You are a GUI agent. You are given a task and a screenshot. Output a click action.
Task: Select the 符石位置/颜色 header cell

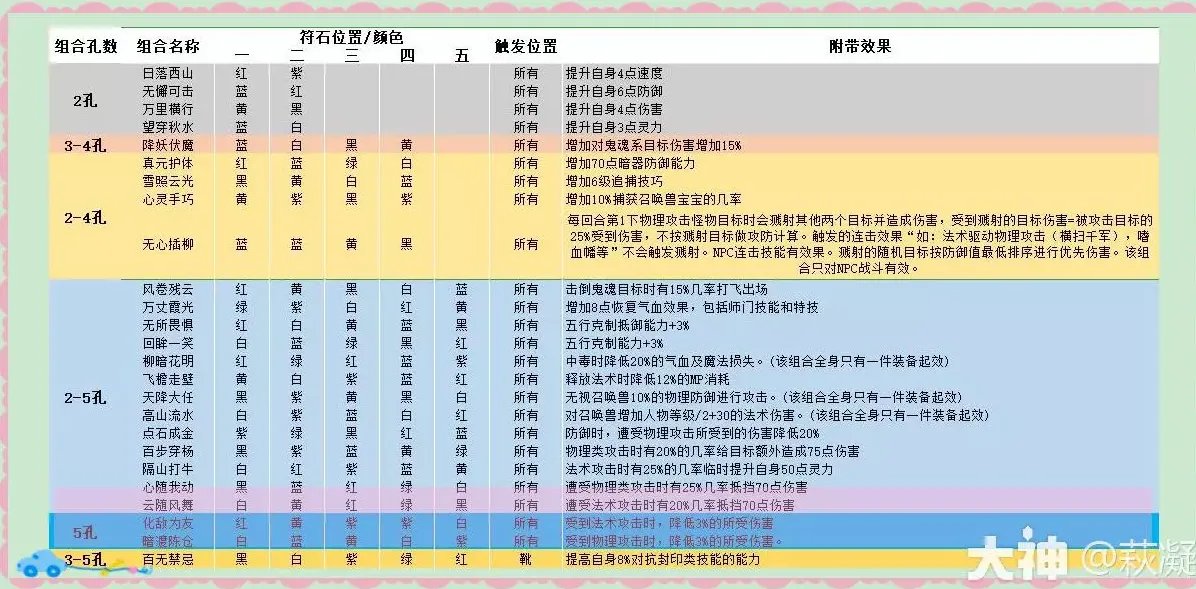coord(349,32)
